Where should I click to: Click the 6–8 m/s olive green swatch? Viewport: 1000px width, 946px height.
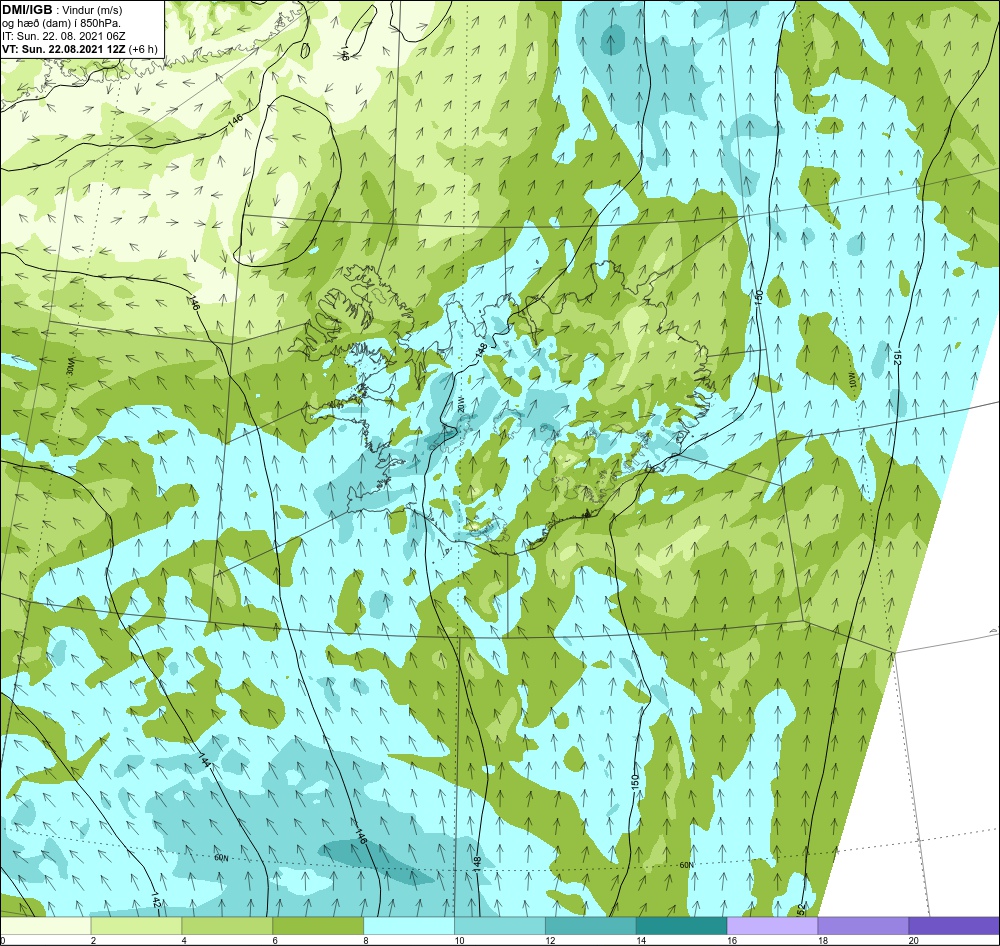coord(318,925)
